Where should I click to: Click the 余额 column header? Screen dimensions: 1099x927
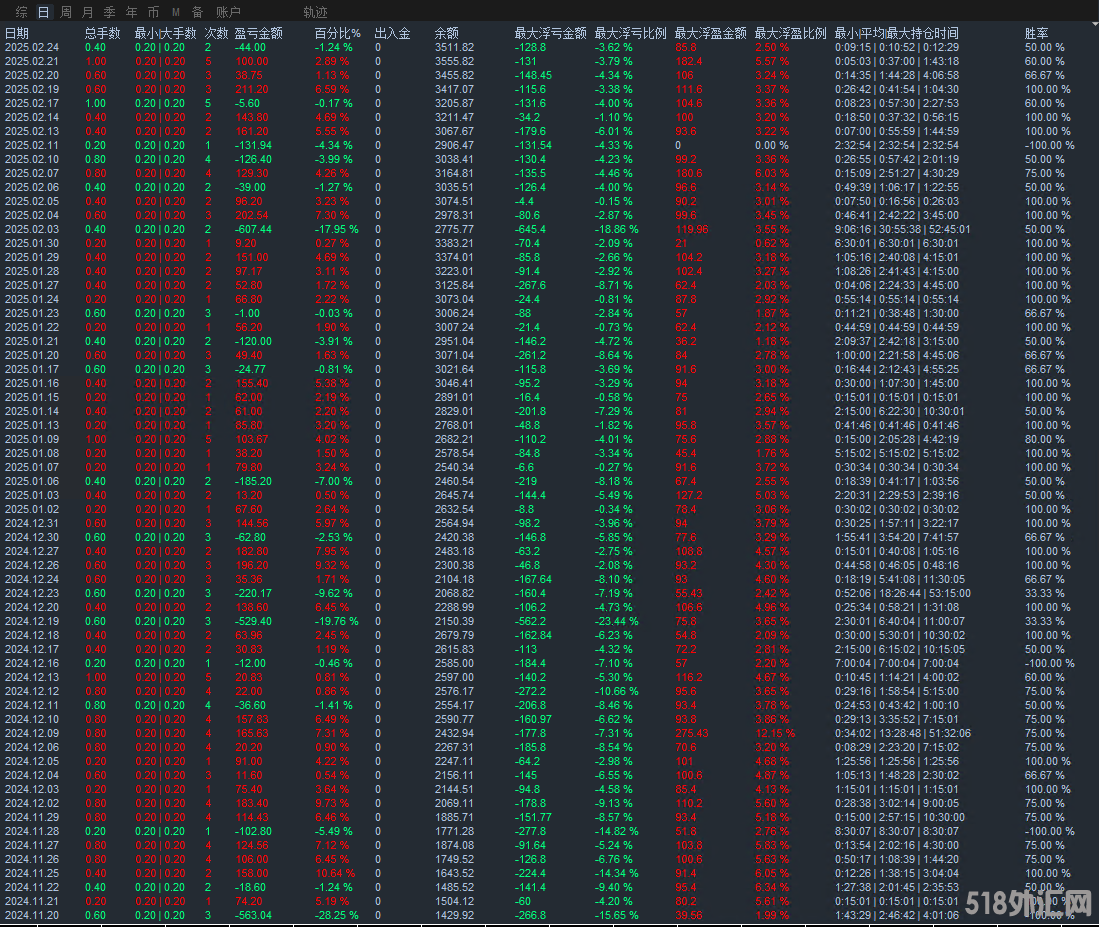click(x=447, y=33)
